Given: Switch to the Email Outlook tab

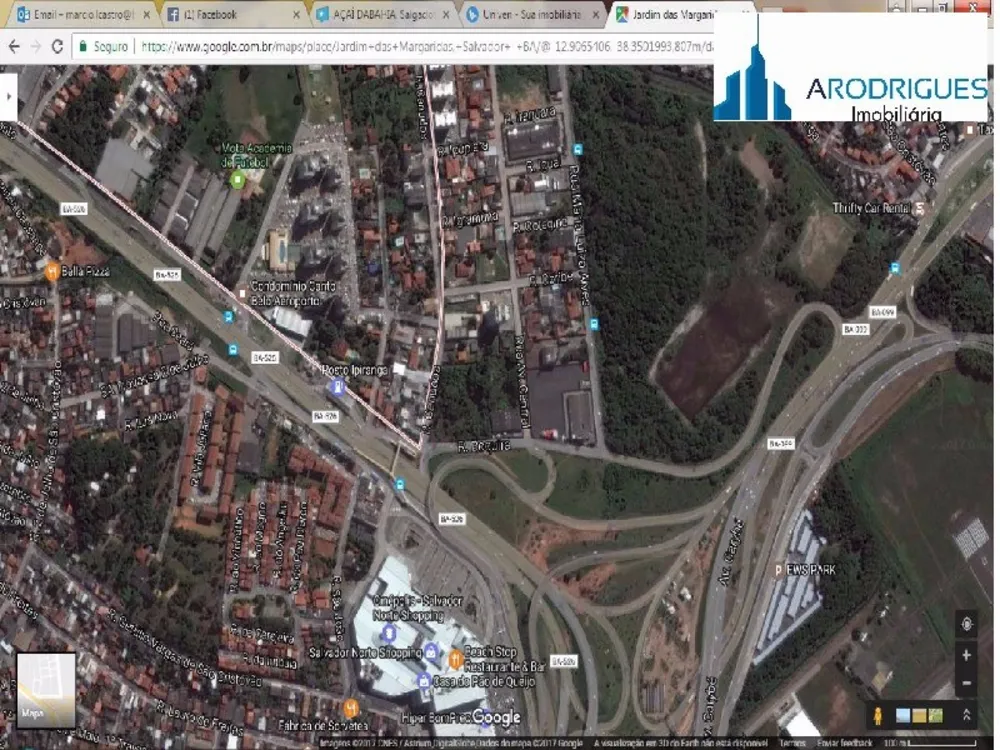Looking at the screenshot, I should 82,14.
